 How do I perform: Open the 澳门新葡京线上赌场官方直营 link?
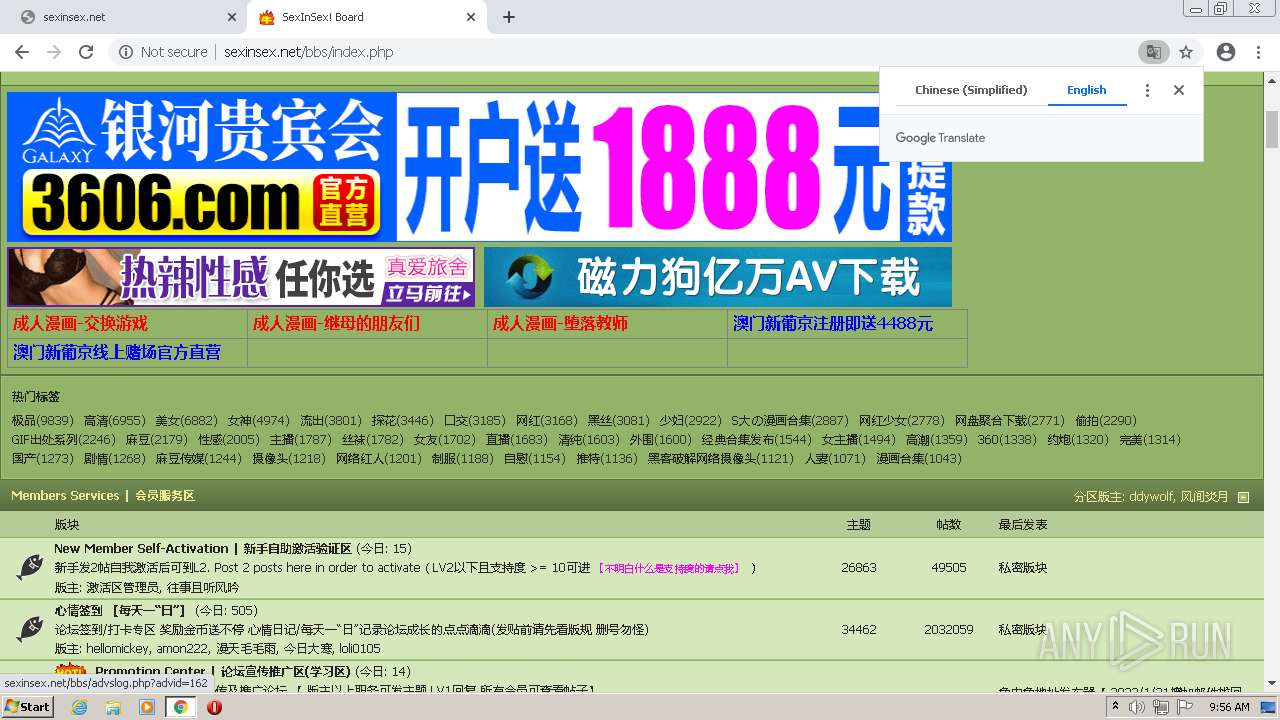pos(117,353)
